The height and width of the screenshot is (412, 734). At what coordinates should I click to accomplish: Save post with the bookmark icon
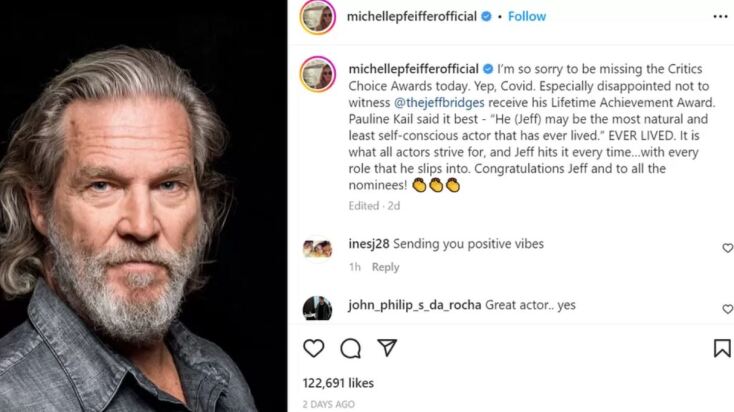[721, 348]
